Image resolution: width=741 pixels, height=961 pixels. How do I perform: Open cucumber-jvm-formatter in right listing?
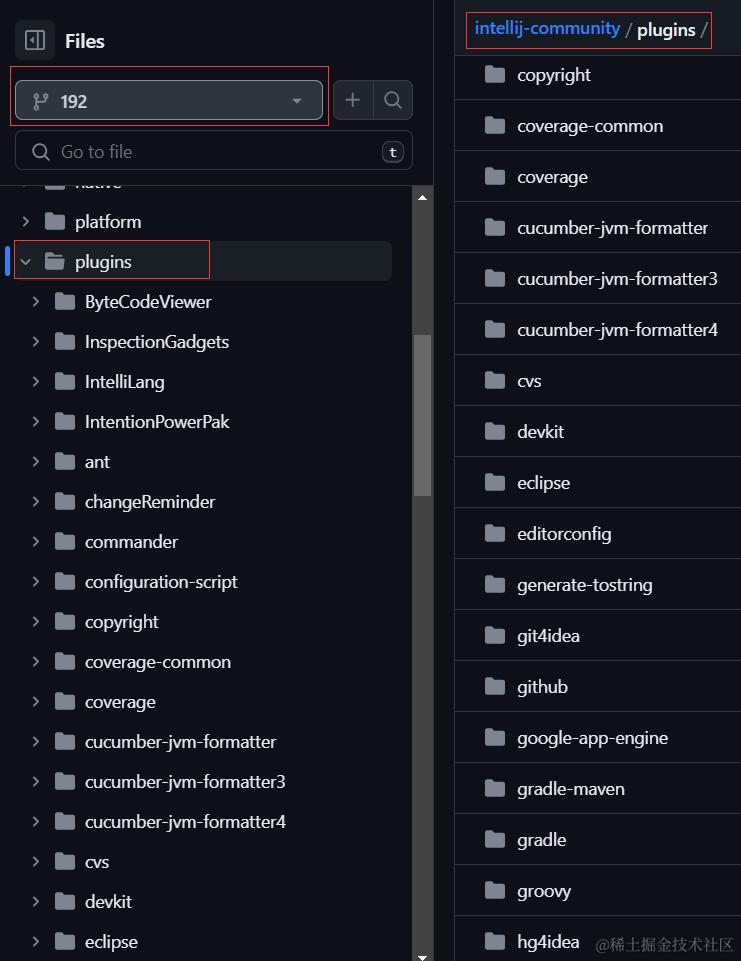[612, 228]
